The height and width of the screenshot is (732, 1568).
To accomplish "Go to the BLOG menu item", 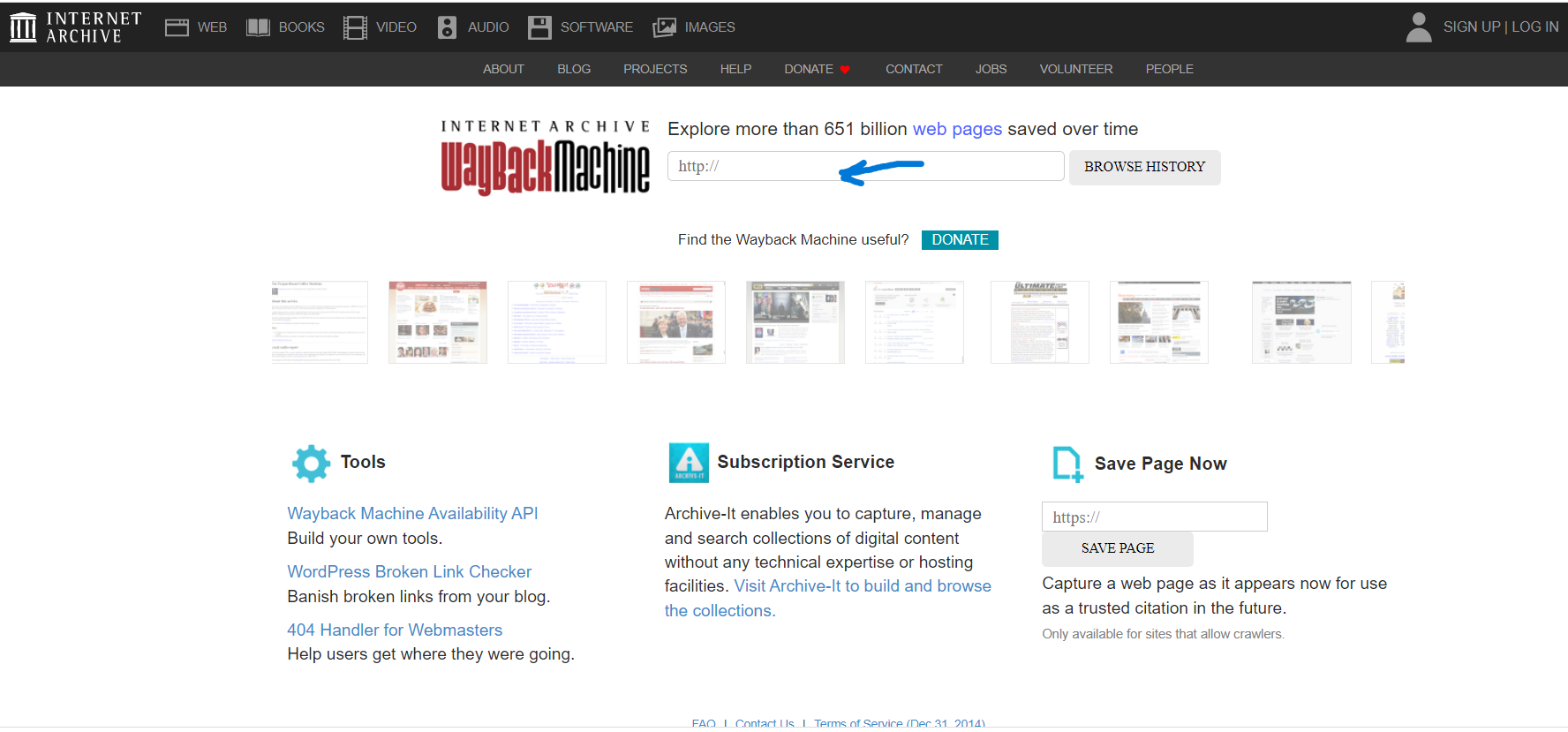I will pyautogui.click(x=574, y=69).
